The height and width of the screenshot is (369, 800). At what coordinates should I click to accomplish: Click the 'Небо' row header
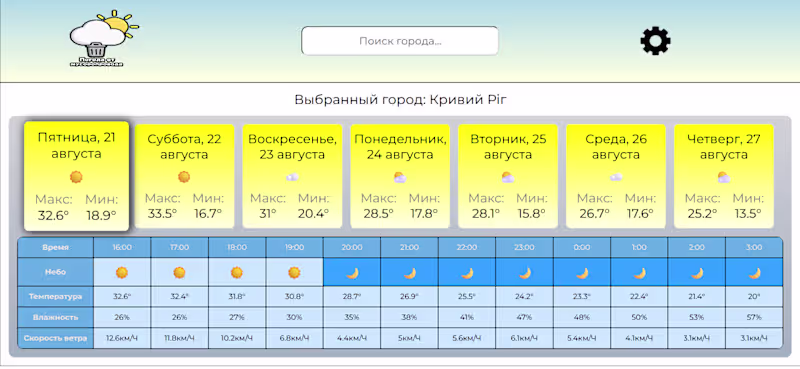56,273
